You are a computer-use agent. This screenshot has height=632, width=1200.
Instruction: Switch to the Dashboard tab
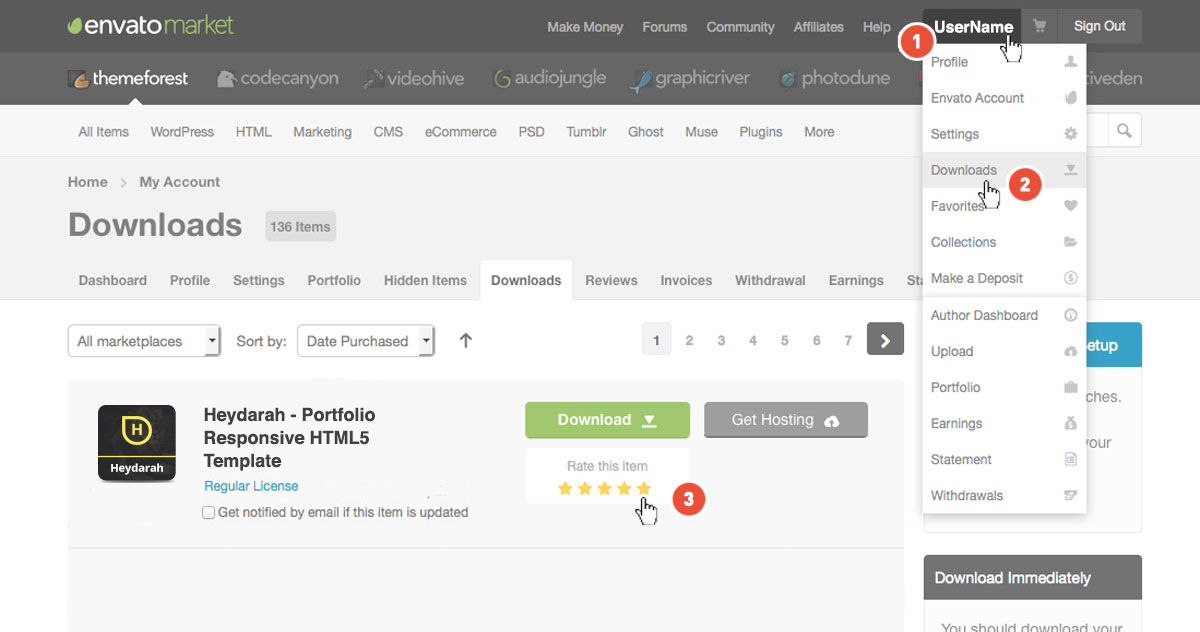pos(113,280)
